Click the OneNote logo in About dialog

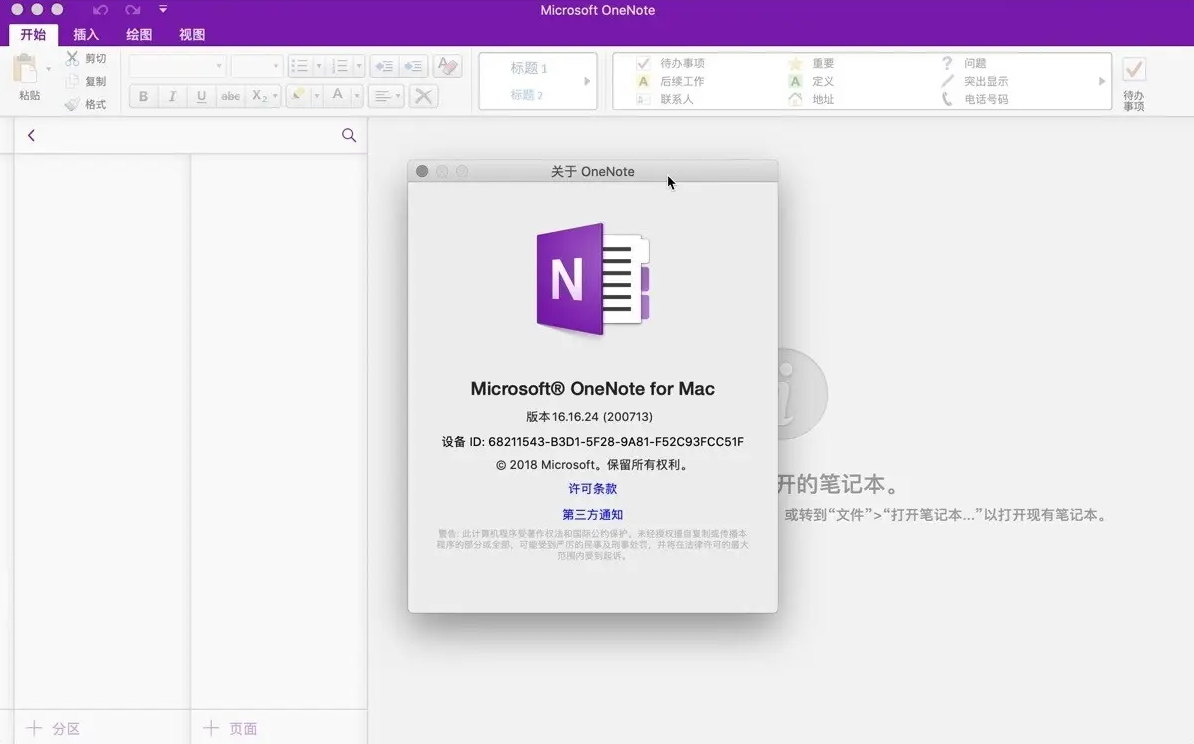point(593,278)
